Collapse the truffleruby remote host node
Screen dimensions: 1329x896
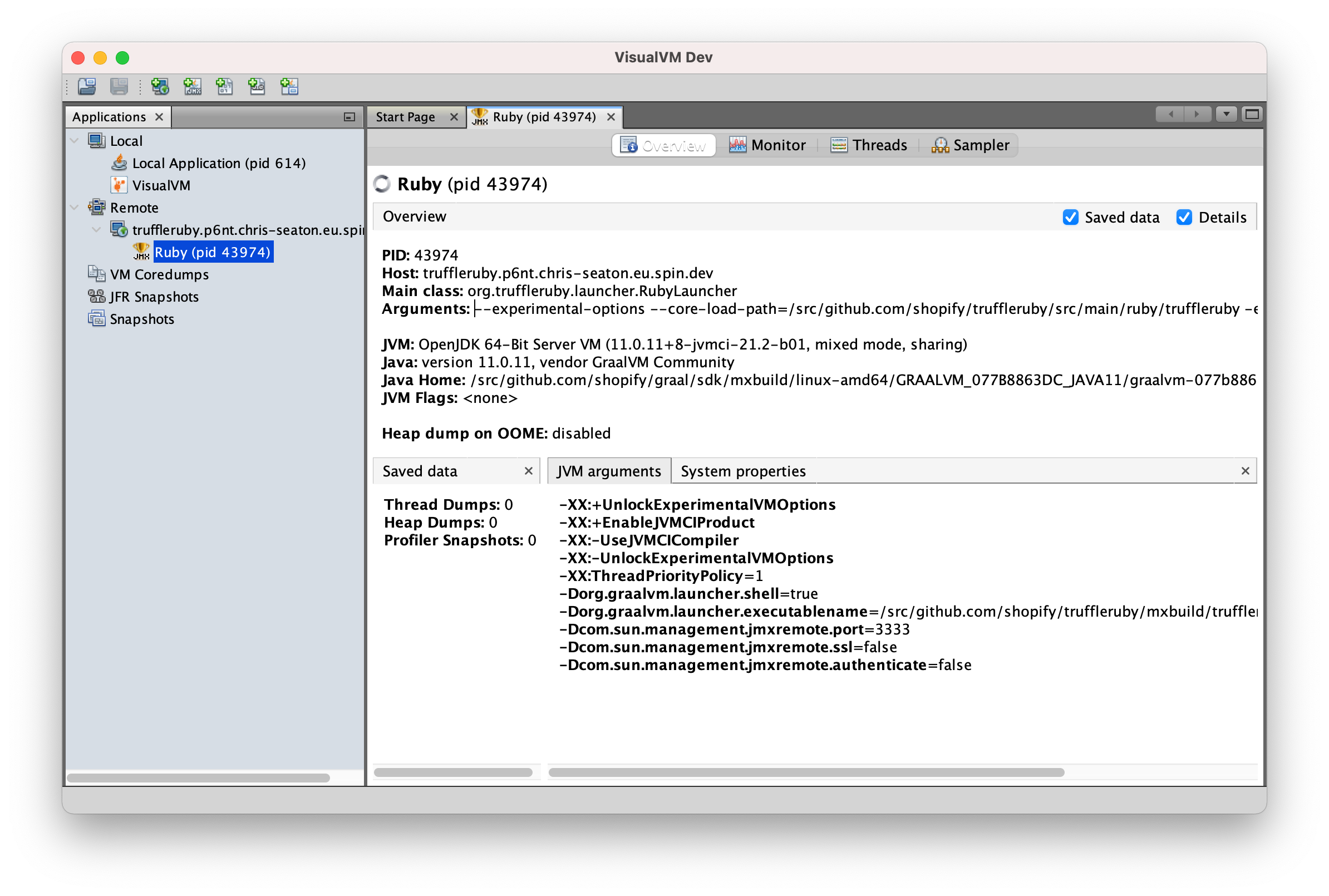(x=97, y=230)
